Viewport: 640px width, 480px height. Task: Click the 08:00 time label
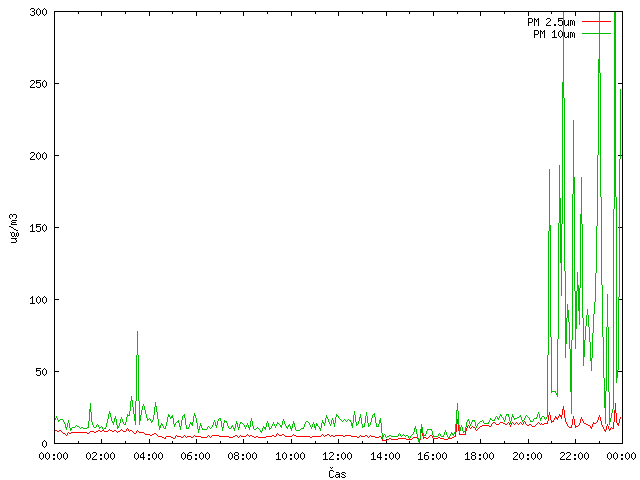(242, 456)
